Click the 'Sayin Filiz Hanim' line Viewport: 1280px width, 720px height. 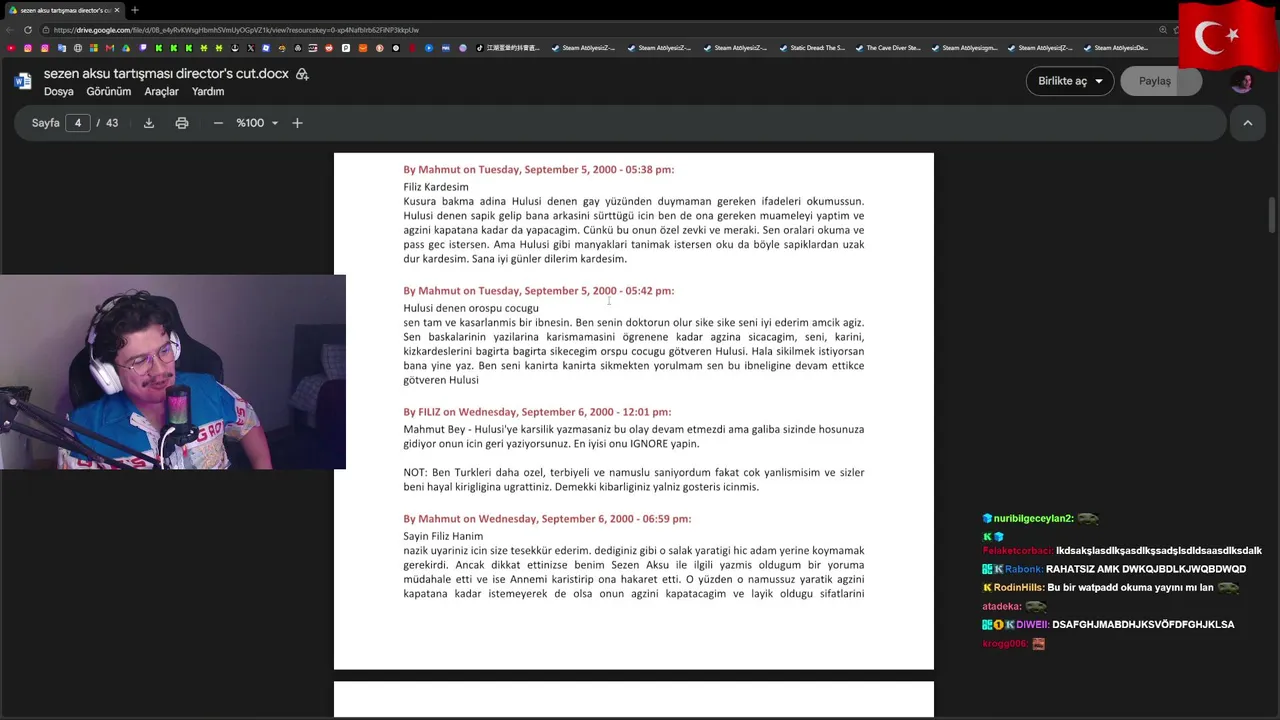[443, 536]
